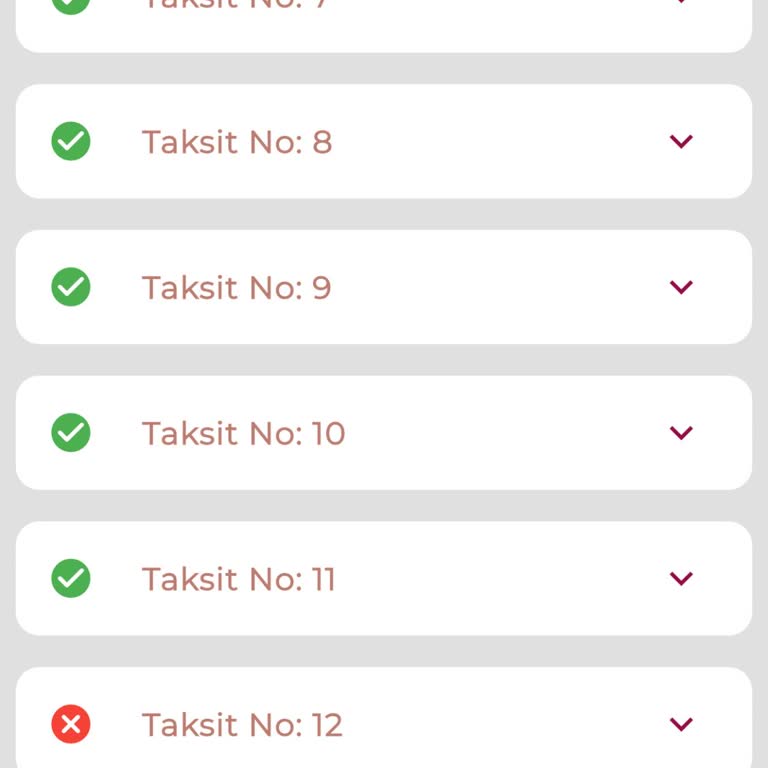Click the "Taksit No: 11" label text
Viewport: 768px width, 768px height.
pyautogui.click(x=239, y=579)
